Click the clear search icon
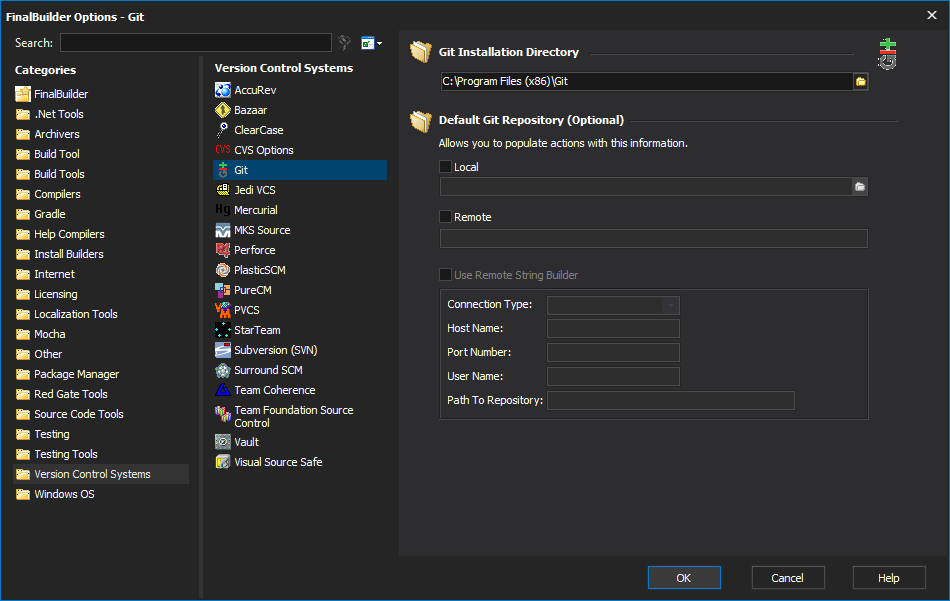The image size is (950, 601). coord(345,42)
